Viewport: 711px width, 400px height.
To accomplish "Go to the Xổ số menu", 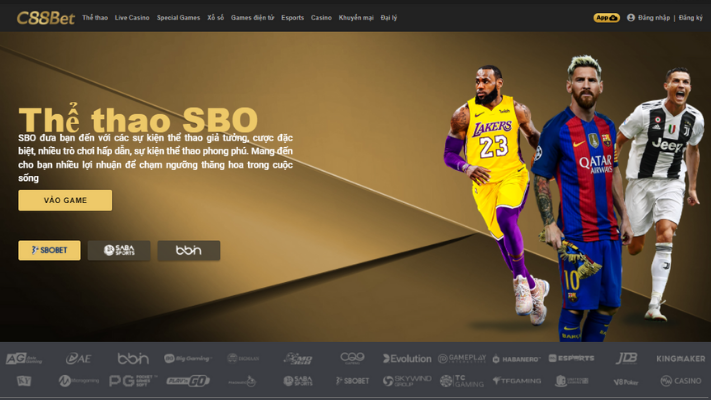I will click(215, 18).
